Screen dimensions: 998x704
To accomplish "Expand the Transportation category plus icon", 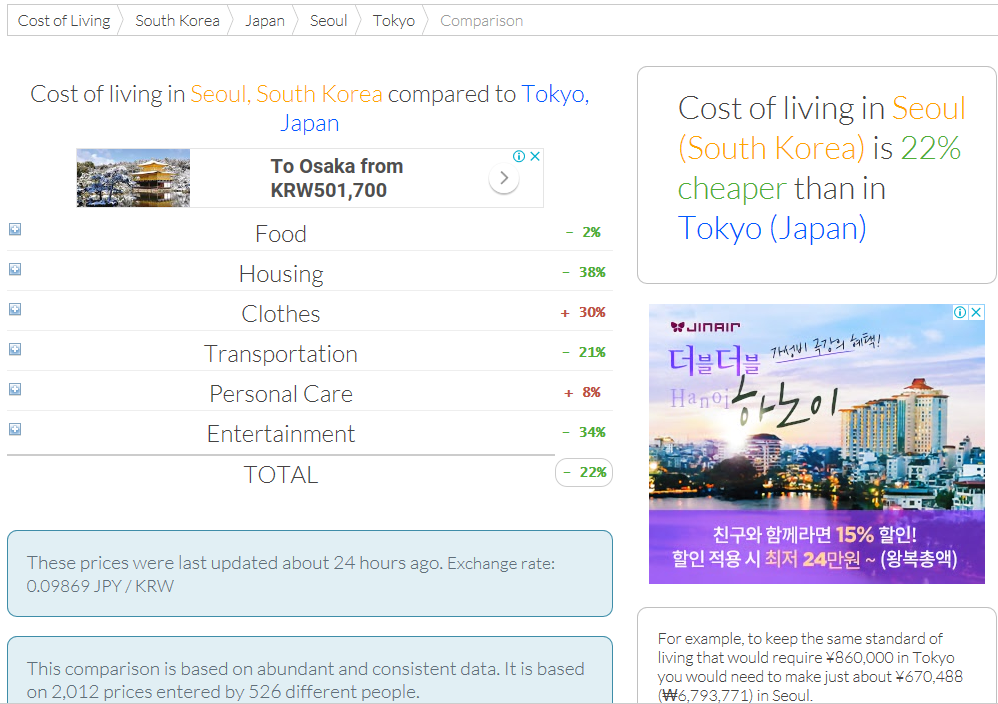I will (15, 349).
